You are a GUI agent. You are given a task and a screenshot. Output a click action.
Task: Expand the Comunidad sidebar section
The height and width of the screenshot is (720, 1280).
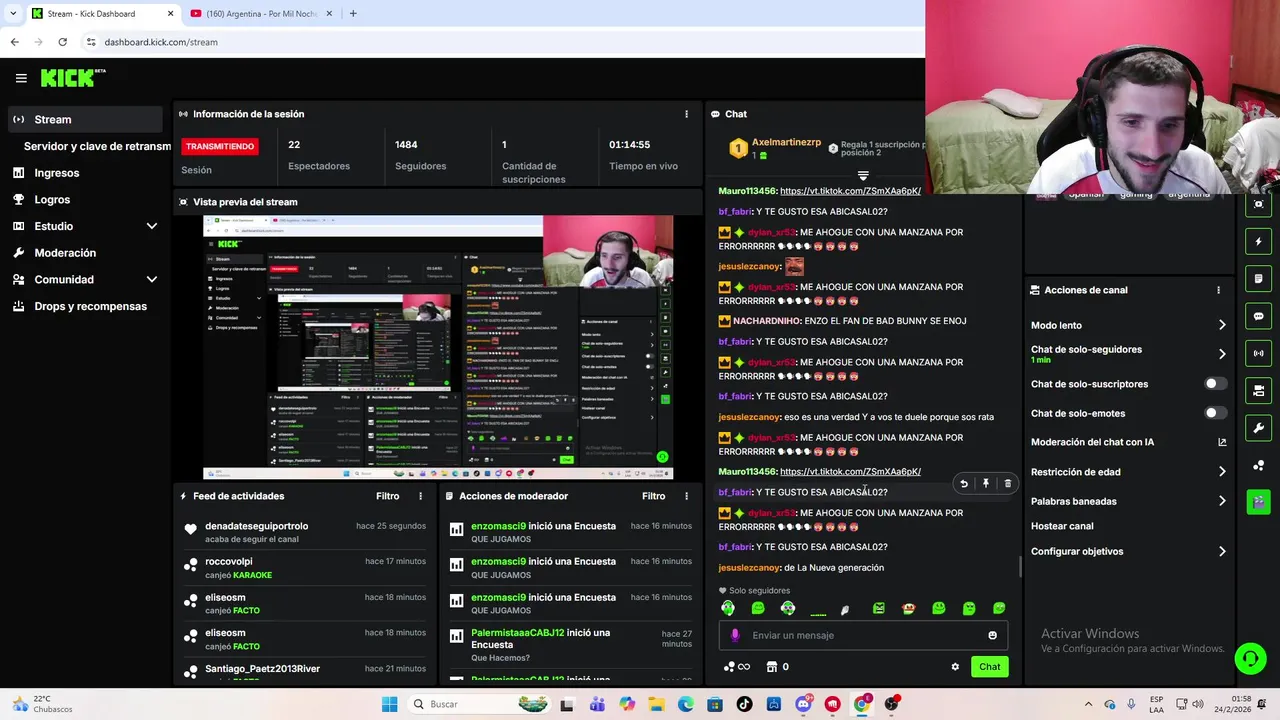[x=152, y=280]
